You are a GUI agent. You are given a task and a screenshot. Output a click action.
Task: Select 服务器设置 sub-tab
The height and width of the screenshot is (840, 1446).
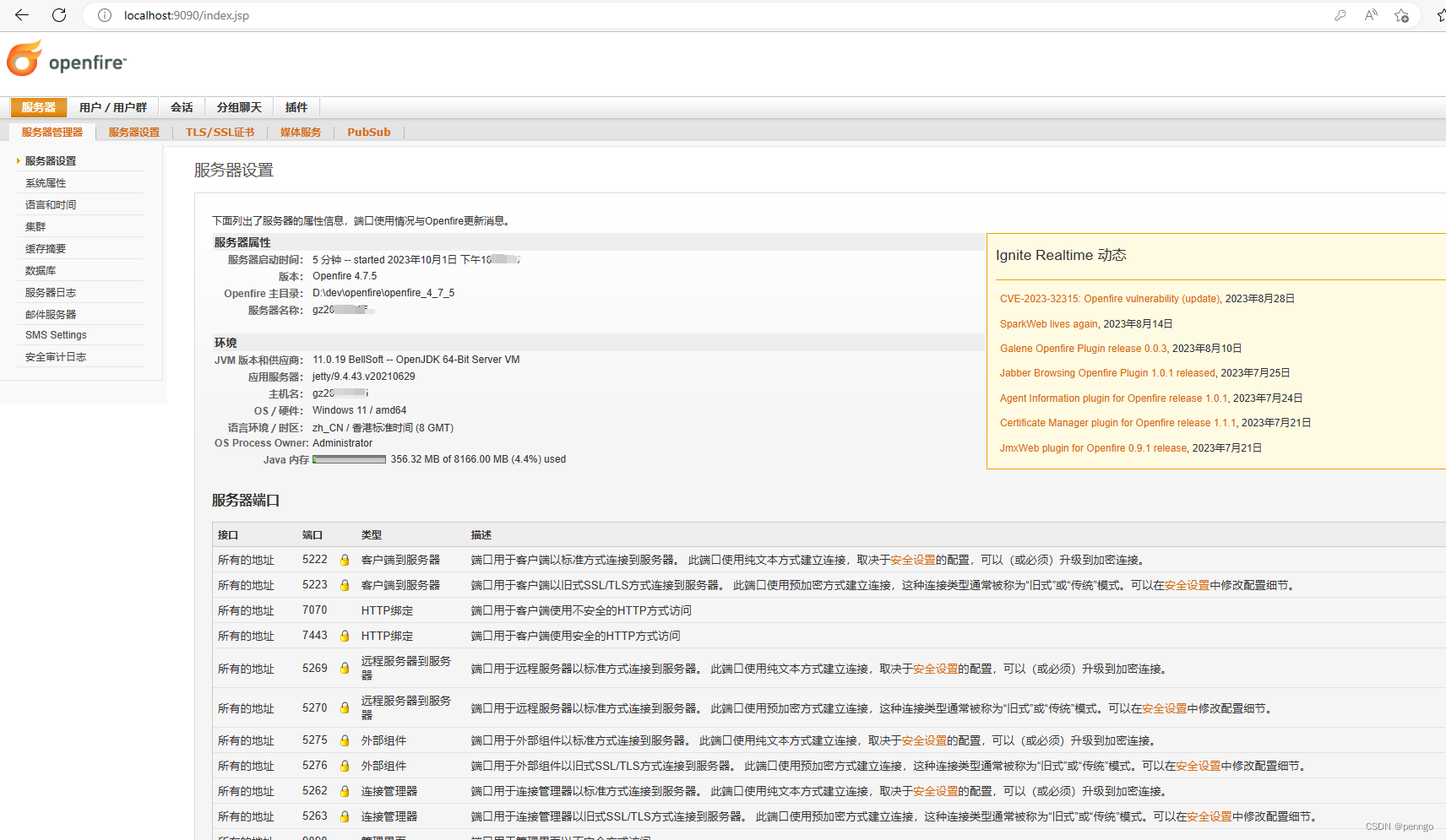tap(134, 133)
